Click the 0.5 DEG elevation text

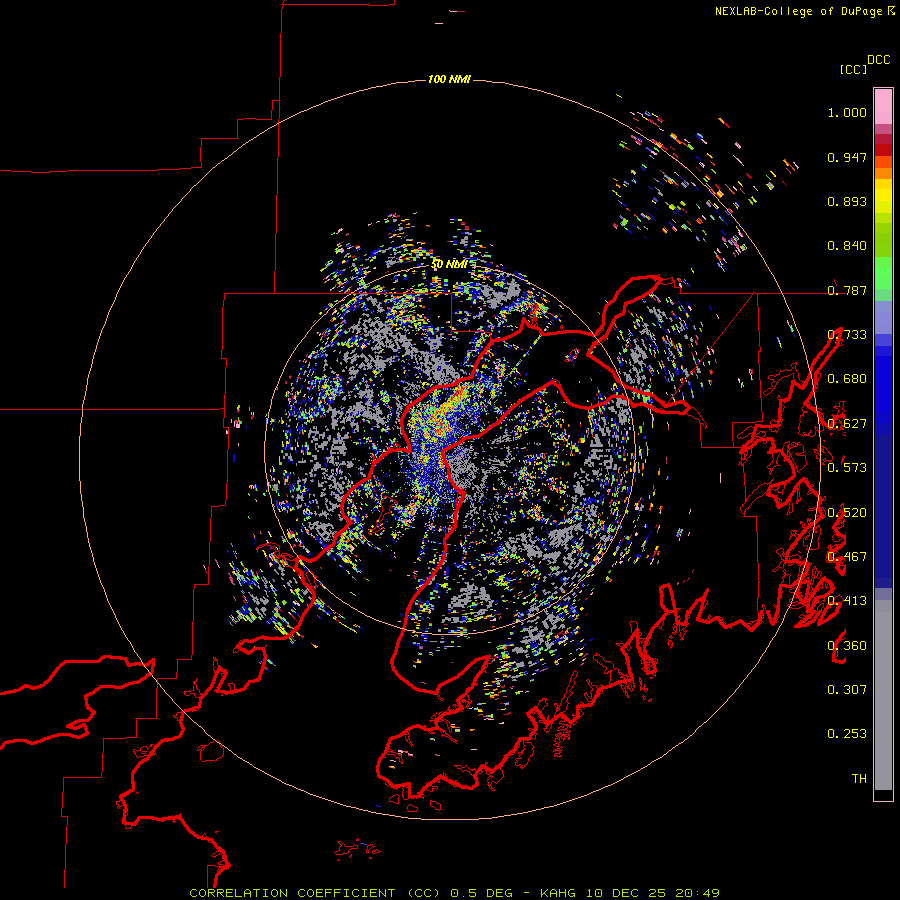click(480, 893)
